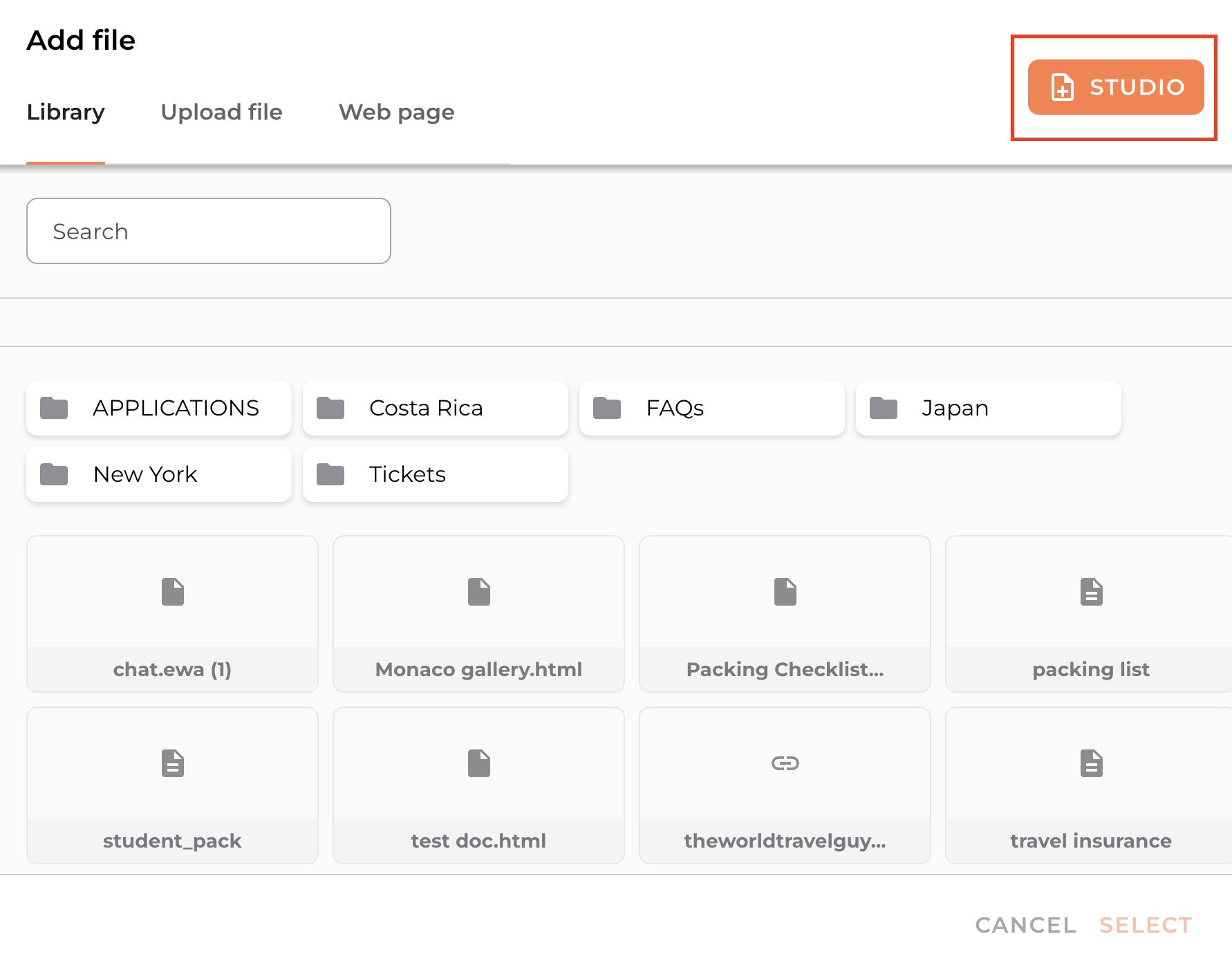Select the theworldtravelguy link item

coord(785,785)
